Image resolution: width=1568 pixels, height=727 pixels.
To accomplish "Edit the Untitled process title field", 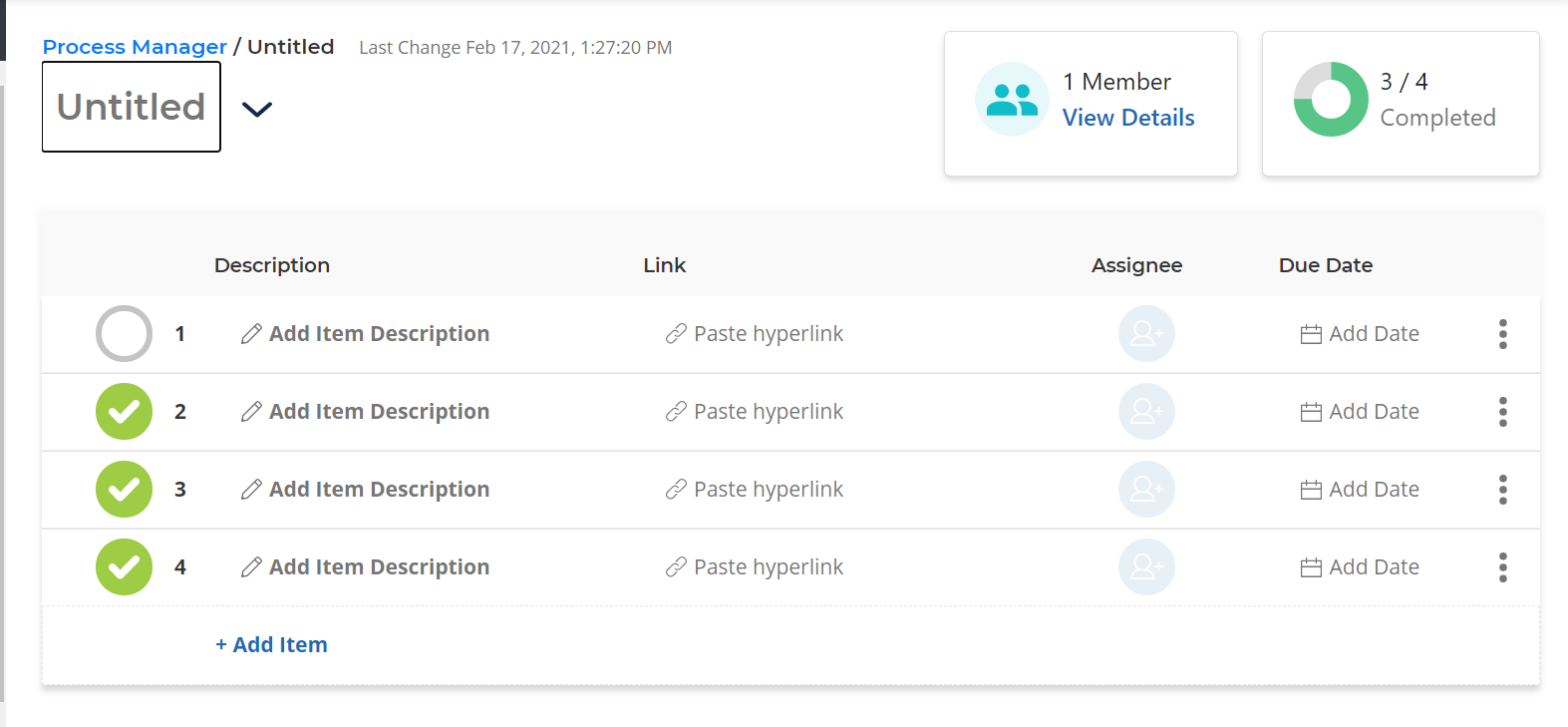I will point(131,107).
